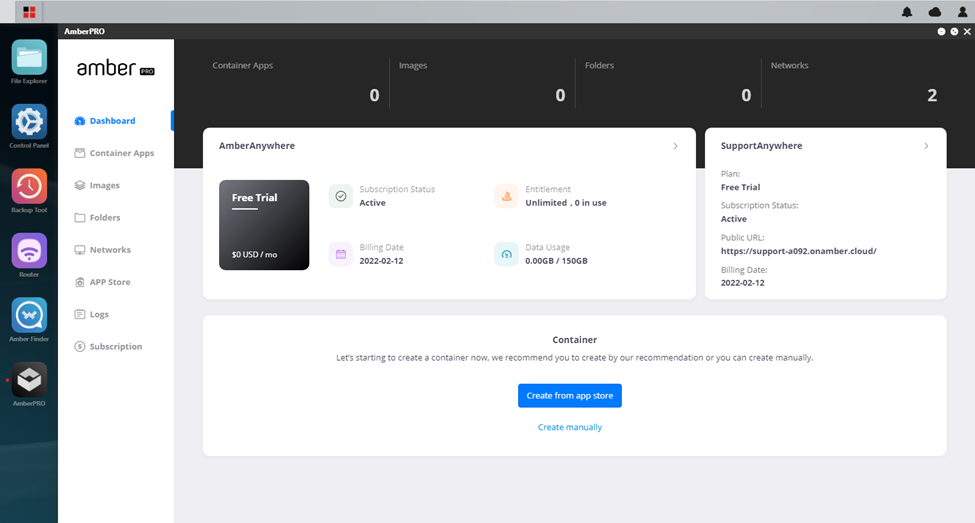The height and width of the screenshot is (523, 975).
Task: Close the AmberPRO window
Action: (967, 31)
